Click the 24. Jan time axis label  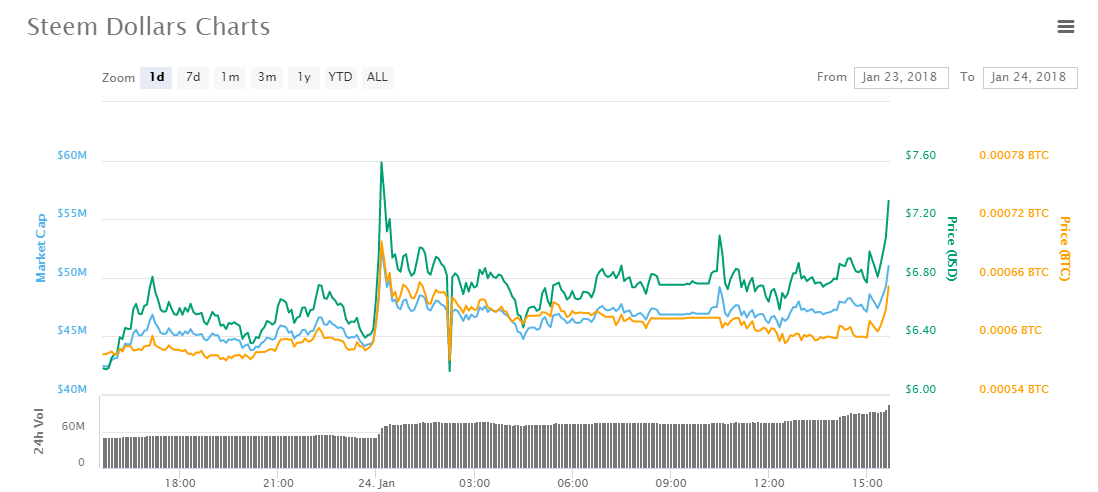tap(376, 483)
